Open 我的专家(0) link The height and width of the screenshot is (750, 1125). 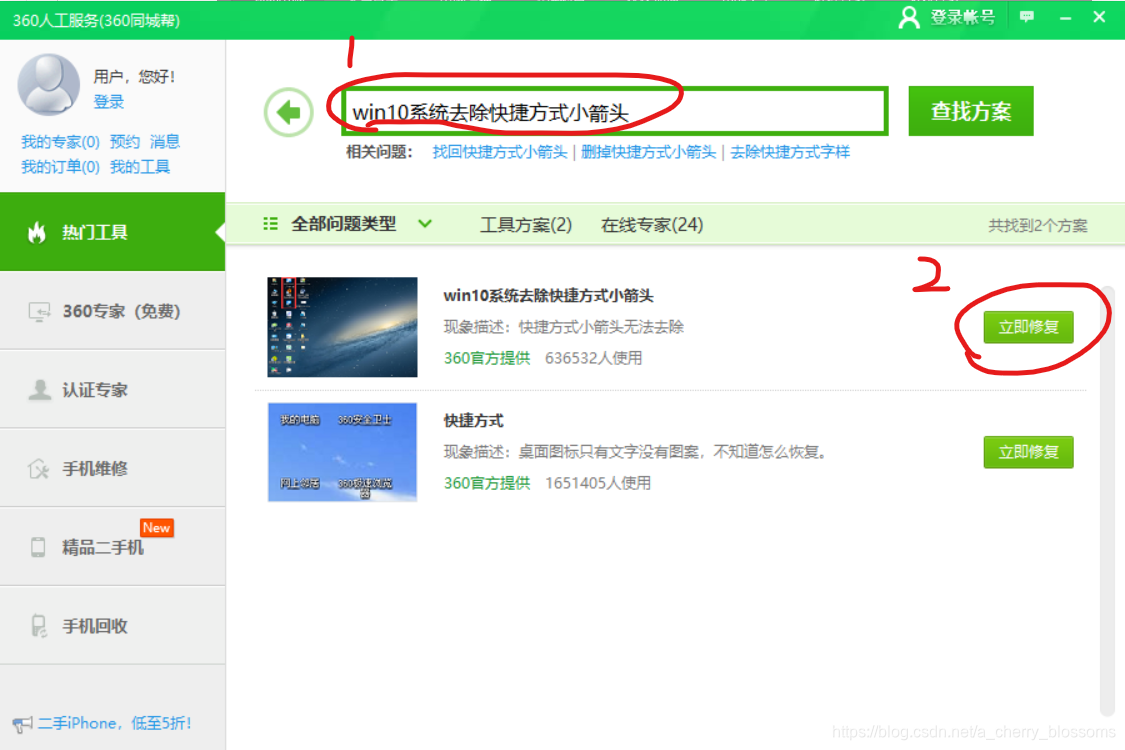[x=60, y=142]
